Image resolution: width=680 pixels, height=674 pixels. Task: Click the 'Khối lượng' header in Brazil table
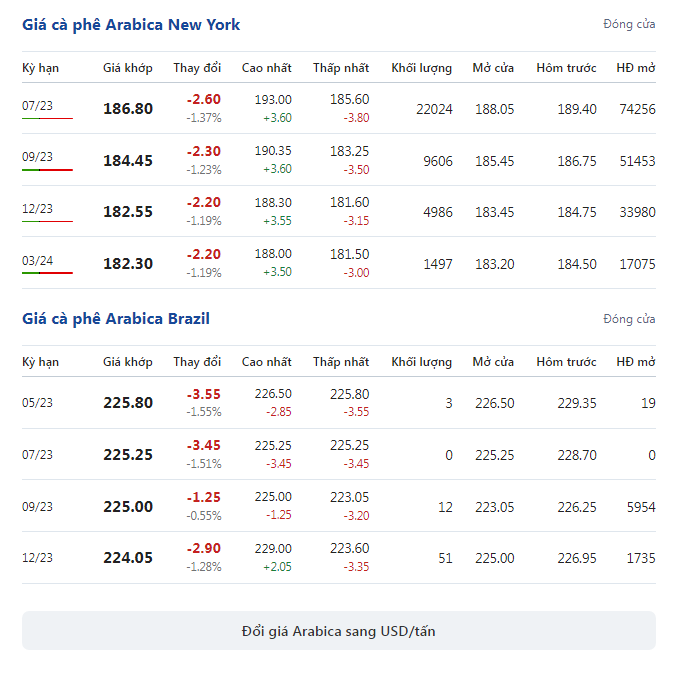[422, 362]
